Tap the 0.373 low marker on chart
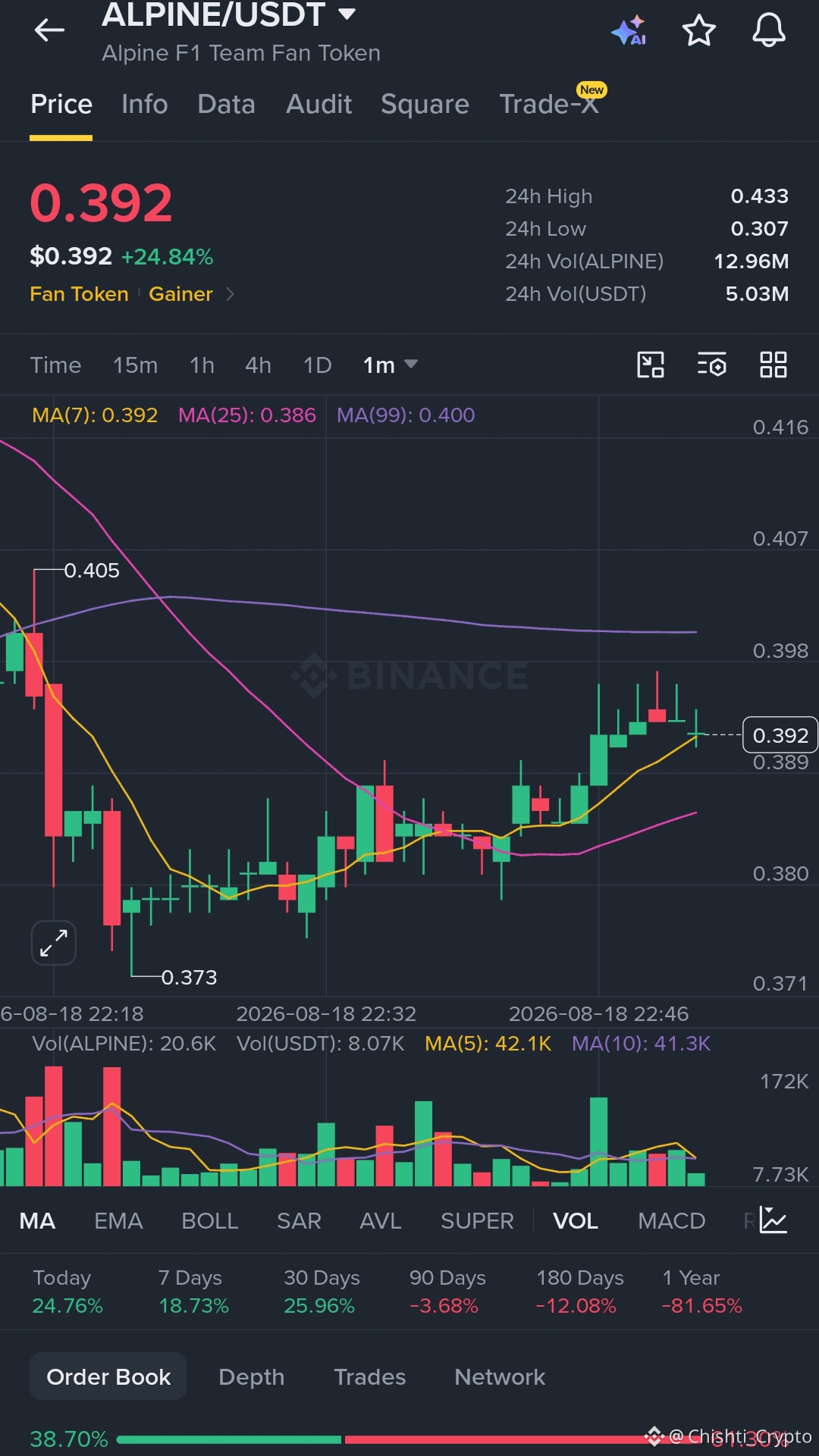This screenshot has height=1456, width=819. pos(190,977)
